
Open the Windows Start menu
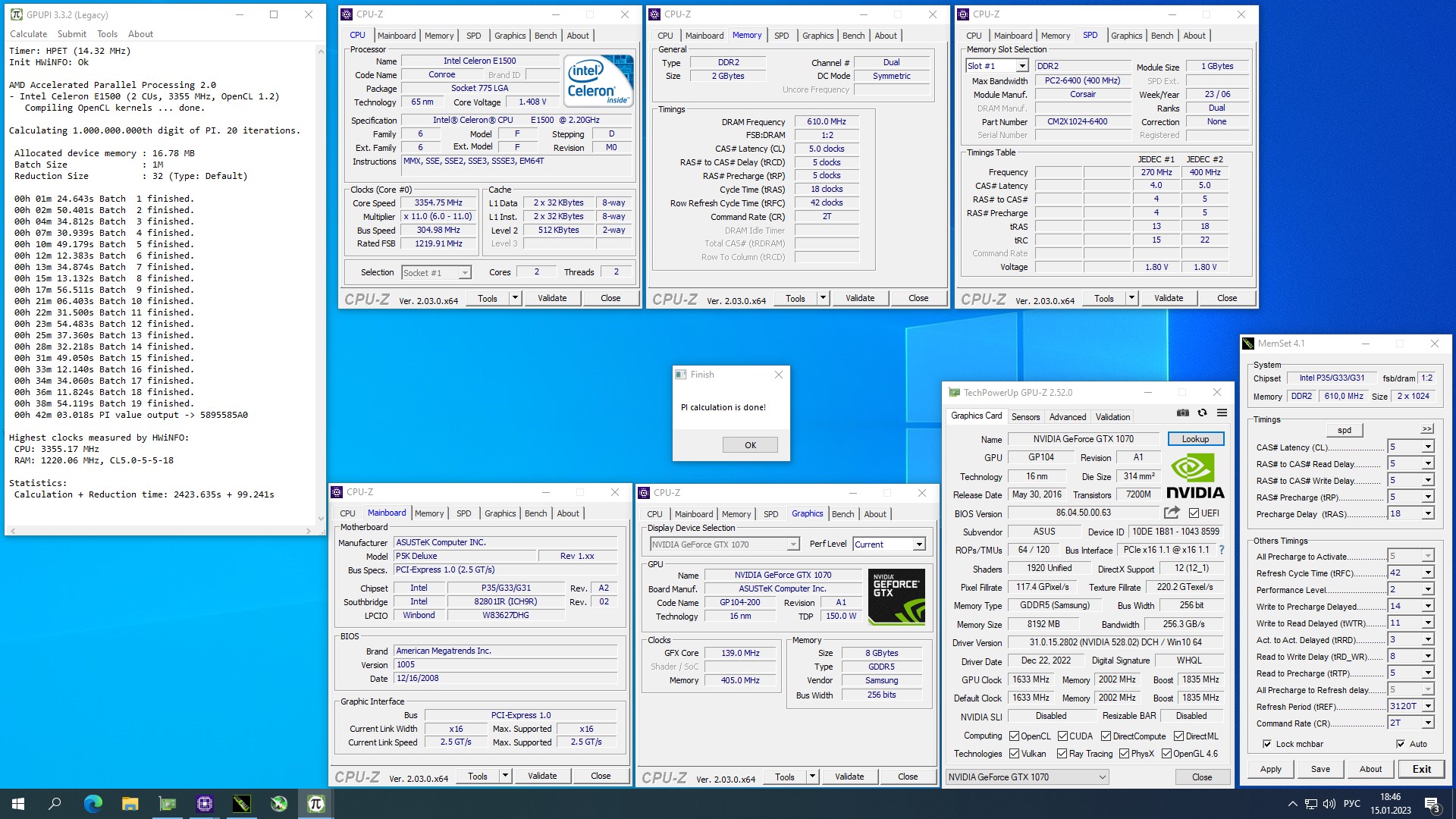18,804
